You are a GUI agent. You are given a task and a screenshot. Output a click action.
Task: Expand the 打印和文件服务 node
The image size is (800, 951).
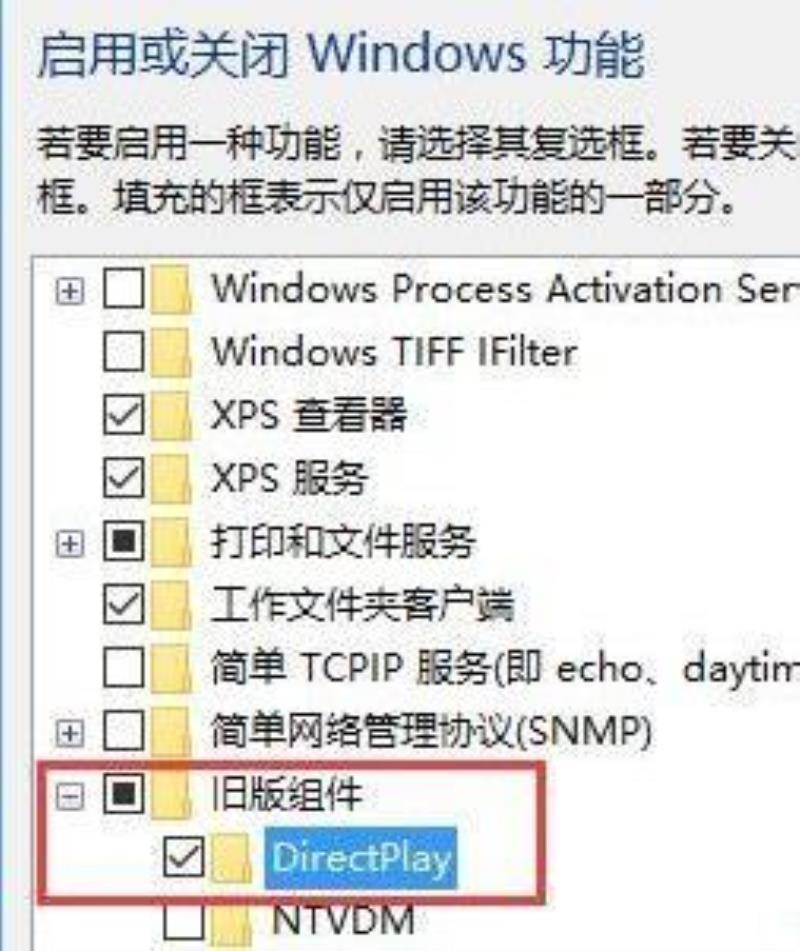pos(70,543)
